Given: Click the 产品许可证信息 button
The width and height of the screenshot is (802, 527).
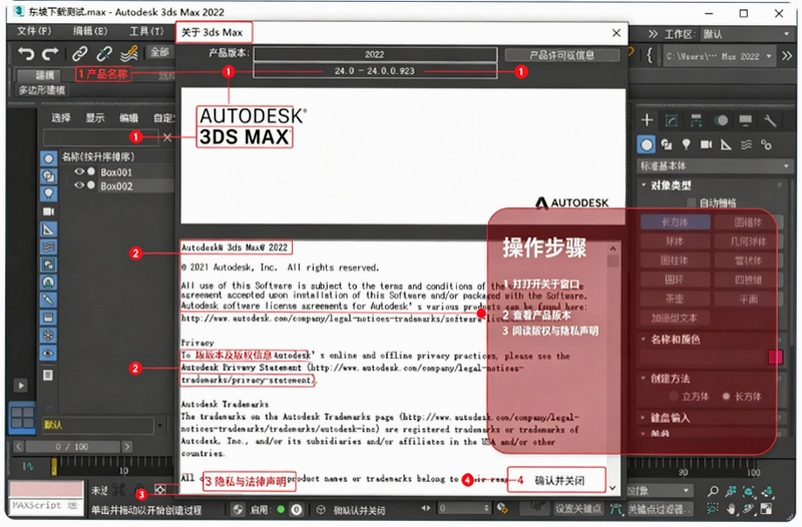Looking at the screenshot, I should [x=562, y=55].
